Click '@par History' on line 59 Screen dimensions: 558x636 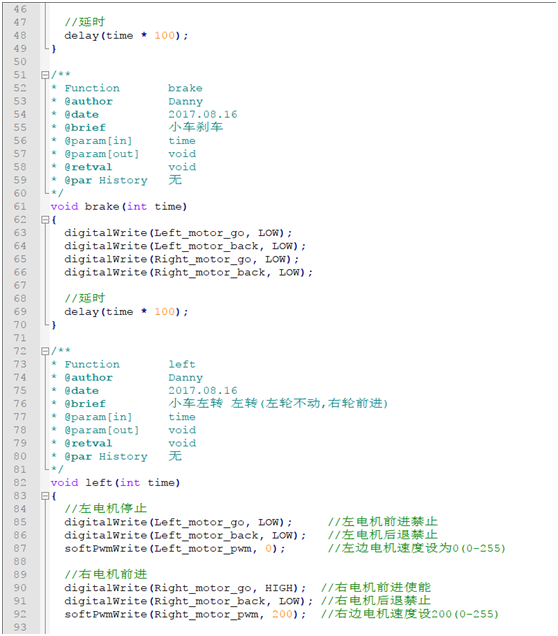(x=106, y=180)
